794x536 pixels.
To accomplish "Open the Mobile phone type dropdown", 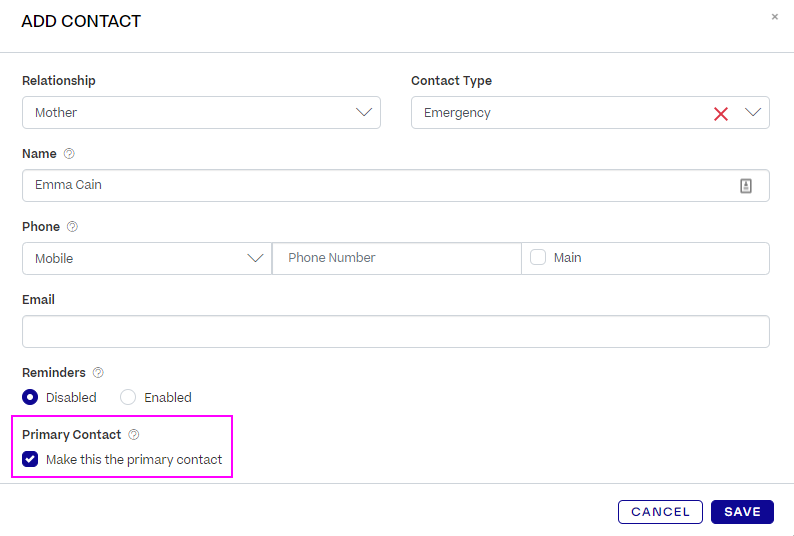I will pyautogui.click(x=147, y=258).
